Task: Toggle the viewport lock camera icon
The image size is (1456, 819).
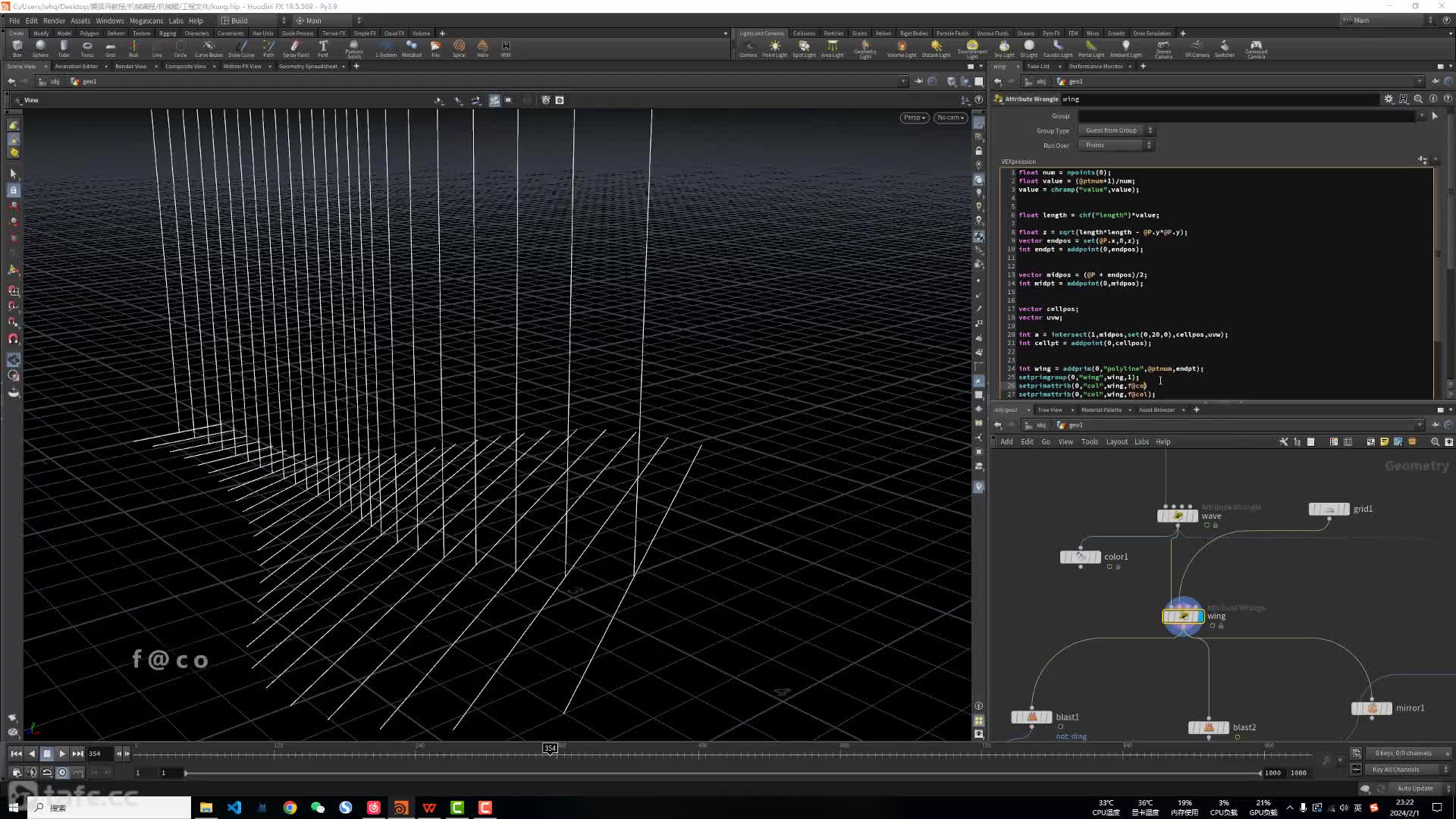Action: point(979,151)
